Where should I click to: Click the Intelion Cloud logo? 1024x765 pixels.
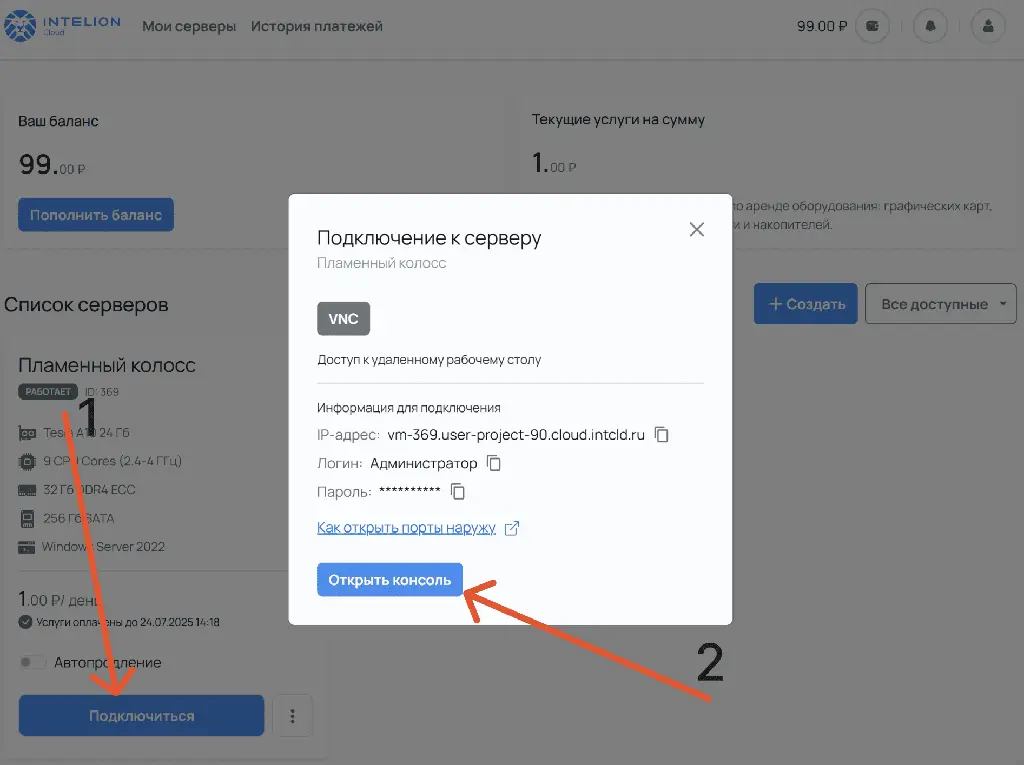pos(62,26)
